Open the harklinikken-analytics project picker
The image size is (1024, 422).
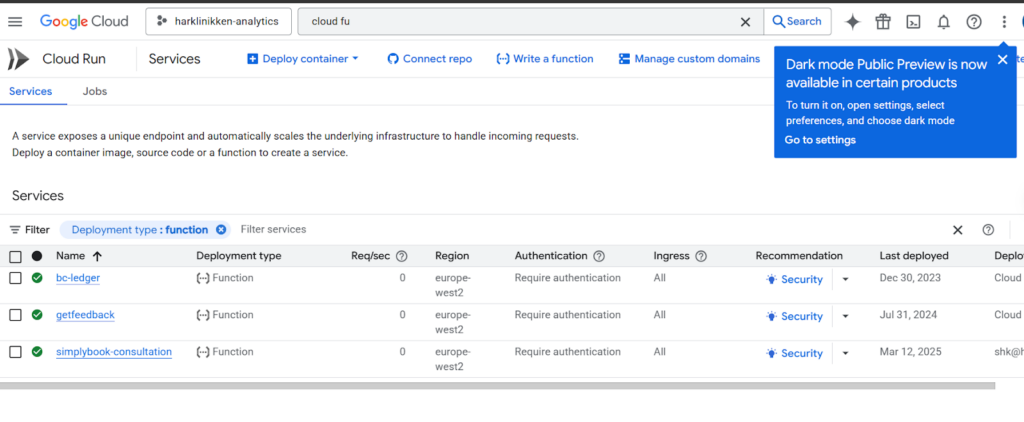click(219, 21)
